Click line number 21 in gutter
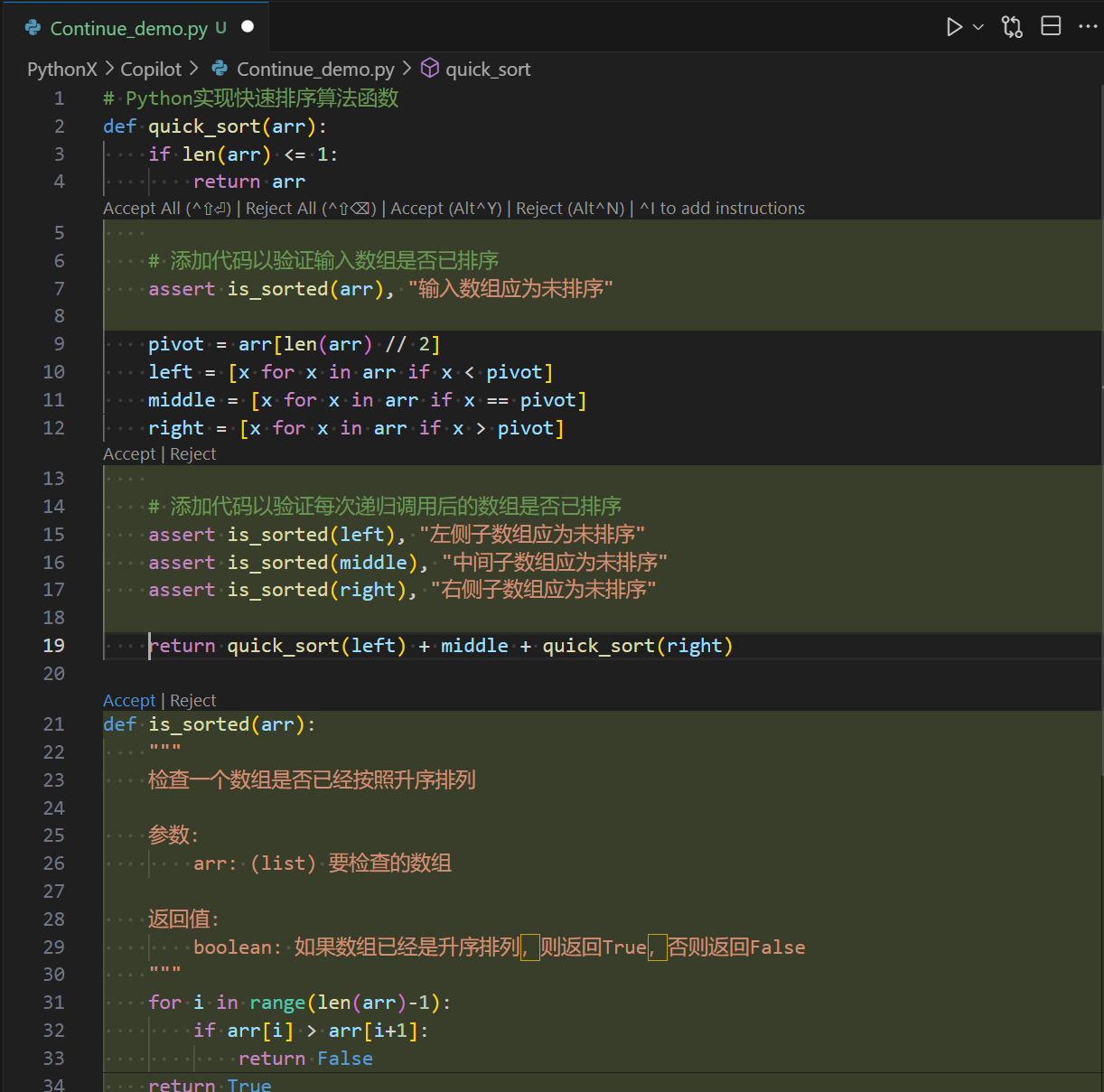The image size is (1104, 1092). pos(54,724)
